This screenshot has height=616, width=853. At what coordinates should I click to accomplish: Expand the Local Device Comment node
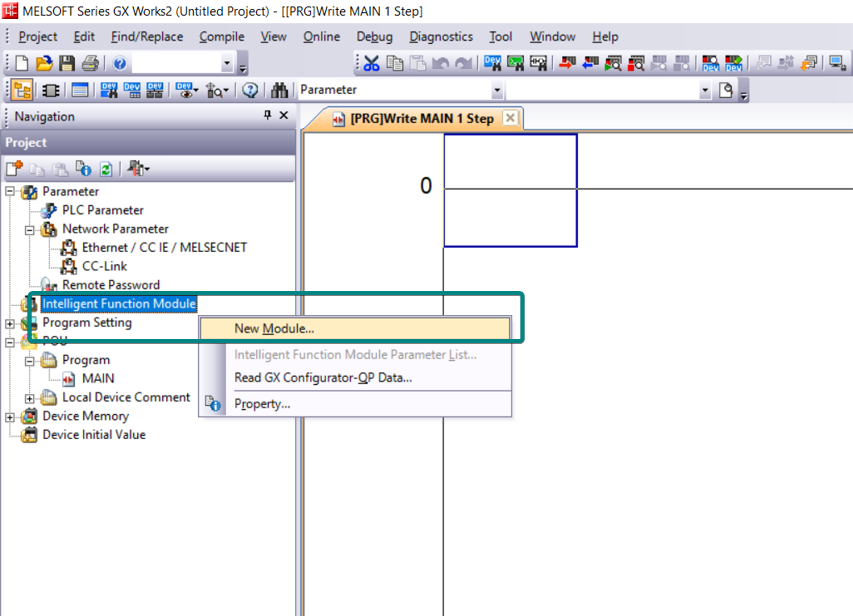tap(30, 398)
